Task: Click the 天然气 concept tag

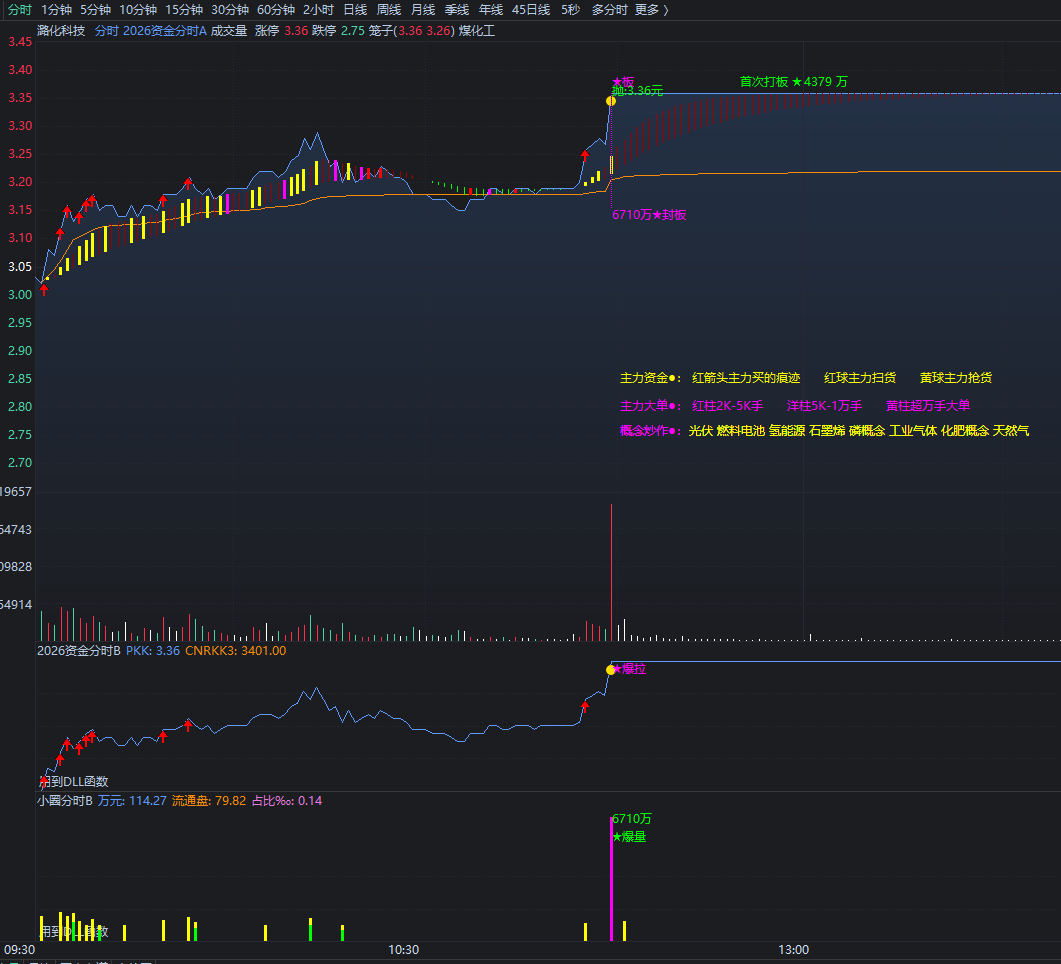Action: pyautogui.click(x=1011, y=430)
